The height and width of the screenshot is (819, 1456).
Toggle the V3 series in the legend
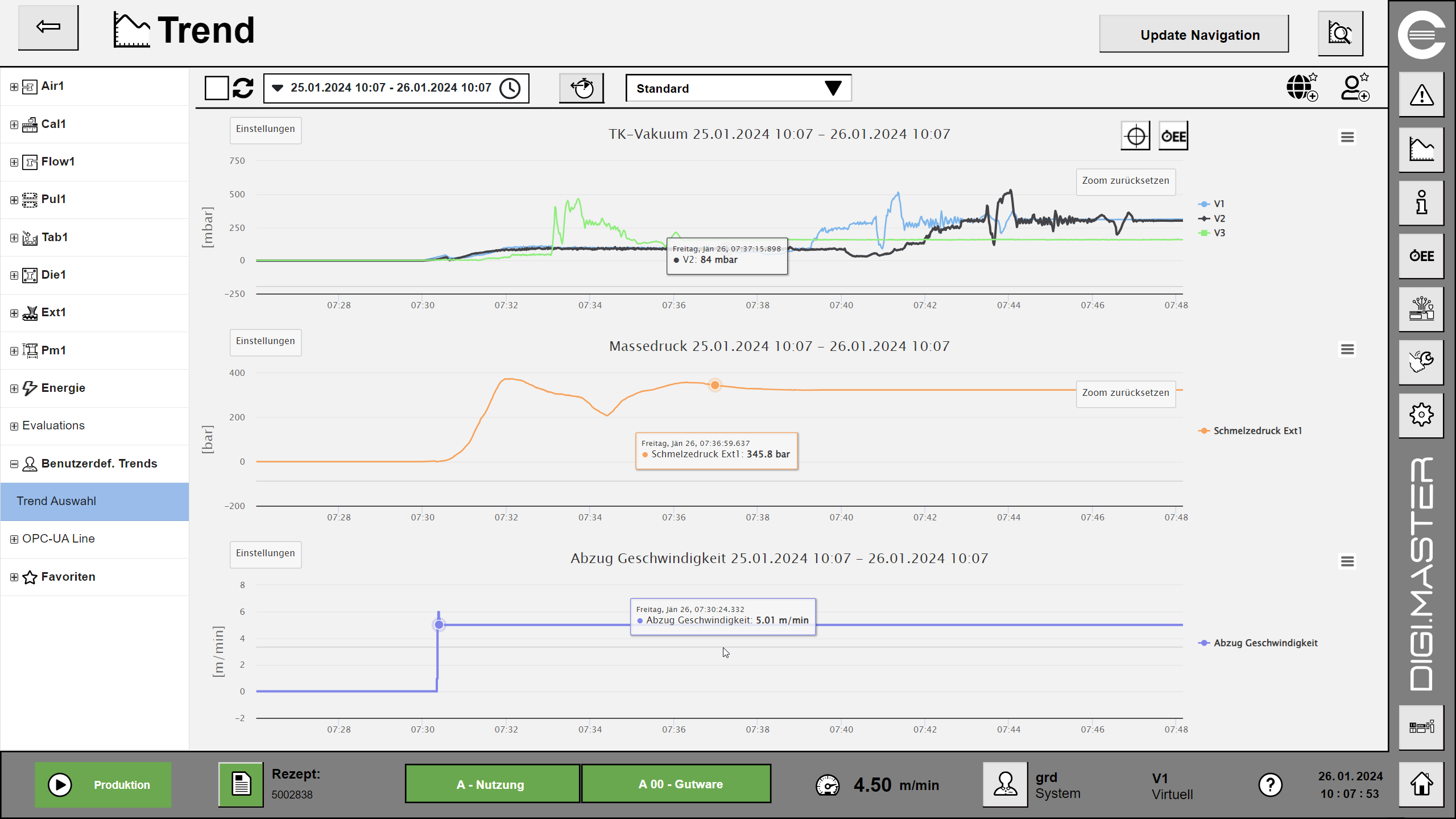[x=1218, y=233]
